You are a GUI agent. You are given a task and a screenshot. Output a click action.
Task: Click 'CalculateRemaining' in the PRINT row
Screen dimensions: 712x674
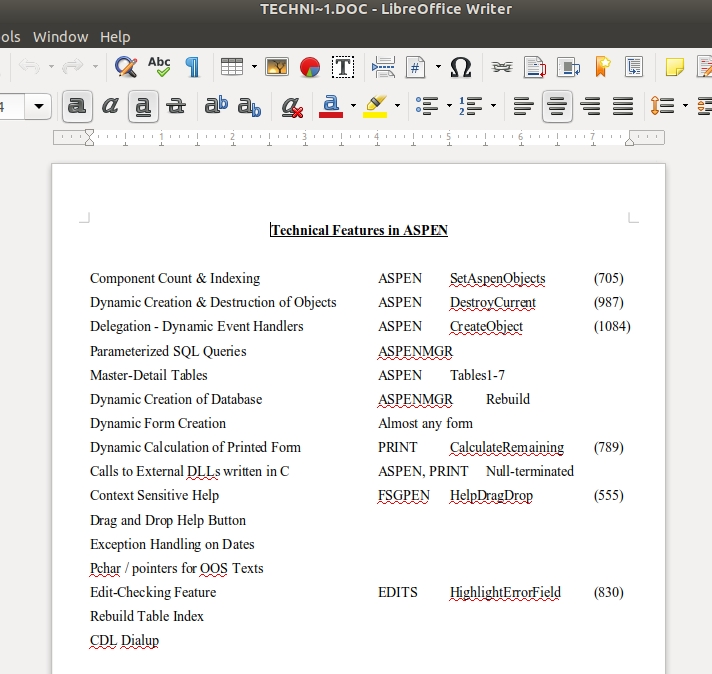[507, 447]
